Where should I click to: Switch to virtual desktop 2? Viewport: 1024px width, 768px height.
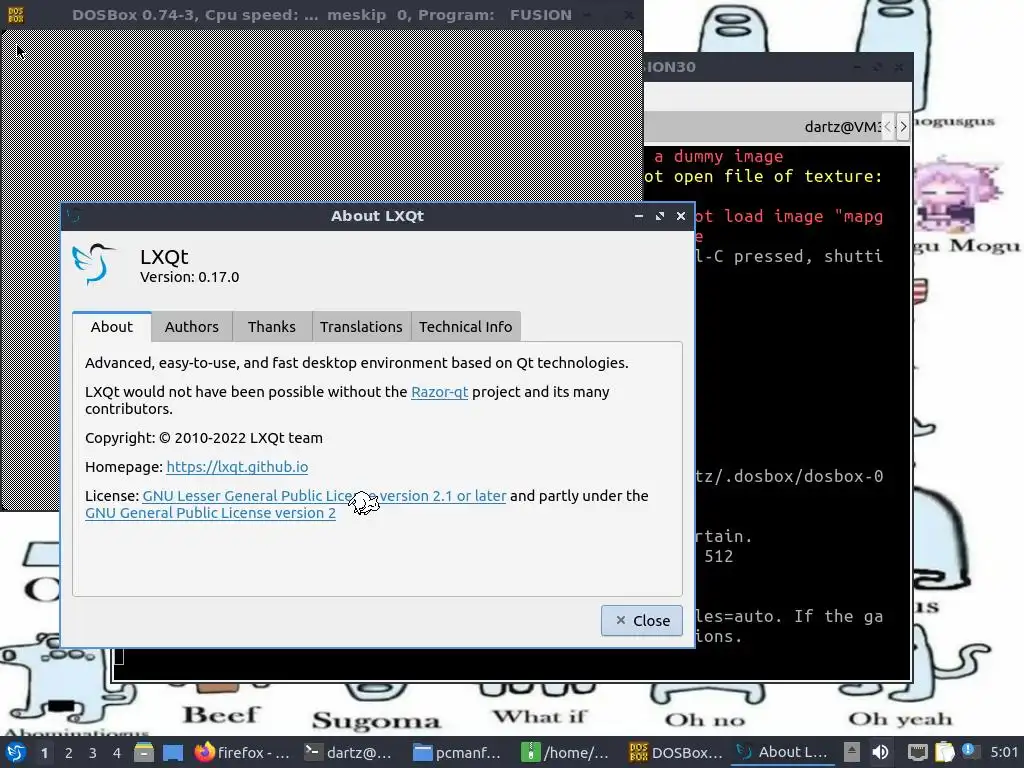click(x=69, y=753)
